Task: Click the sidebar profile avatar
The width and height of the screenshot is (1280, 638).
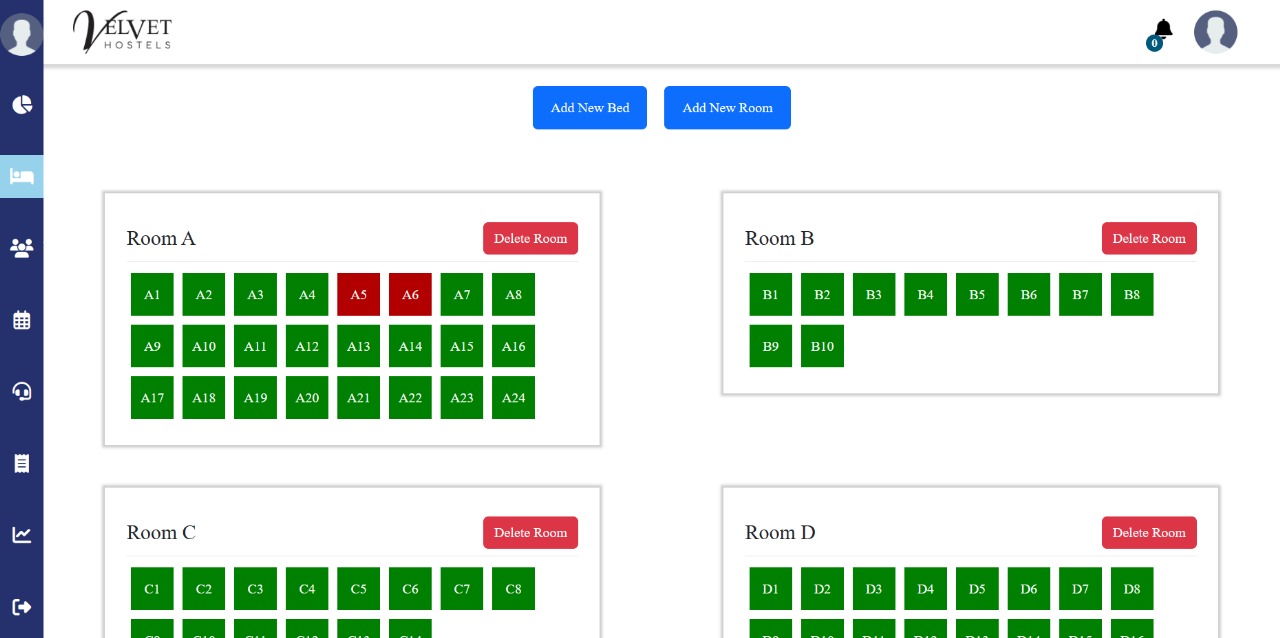Action: (x=21, y=34)
